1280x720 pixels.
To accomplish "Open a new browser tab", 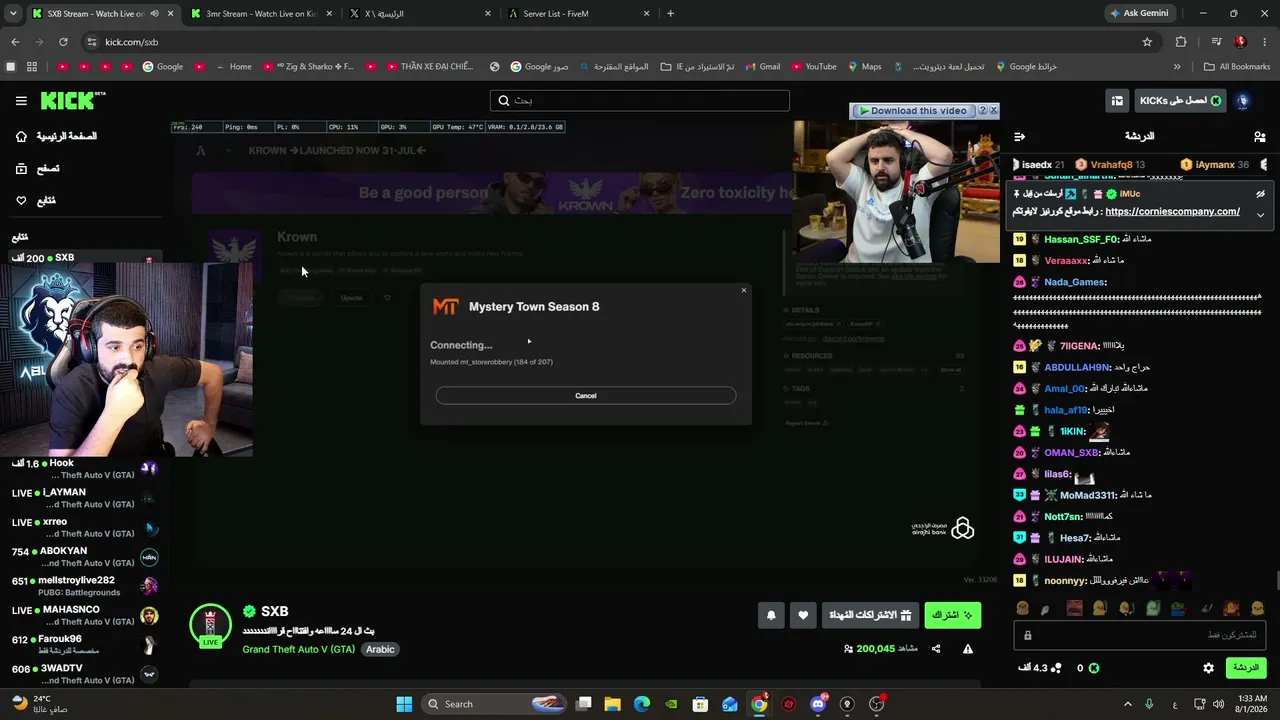I will tap(670, 14).
